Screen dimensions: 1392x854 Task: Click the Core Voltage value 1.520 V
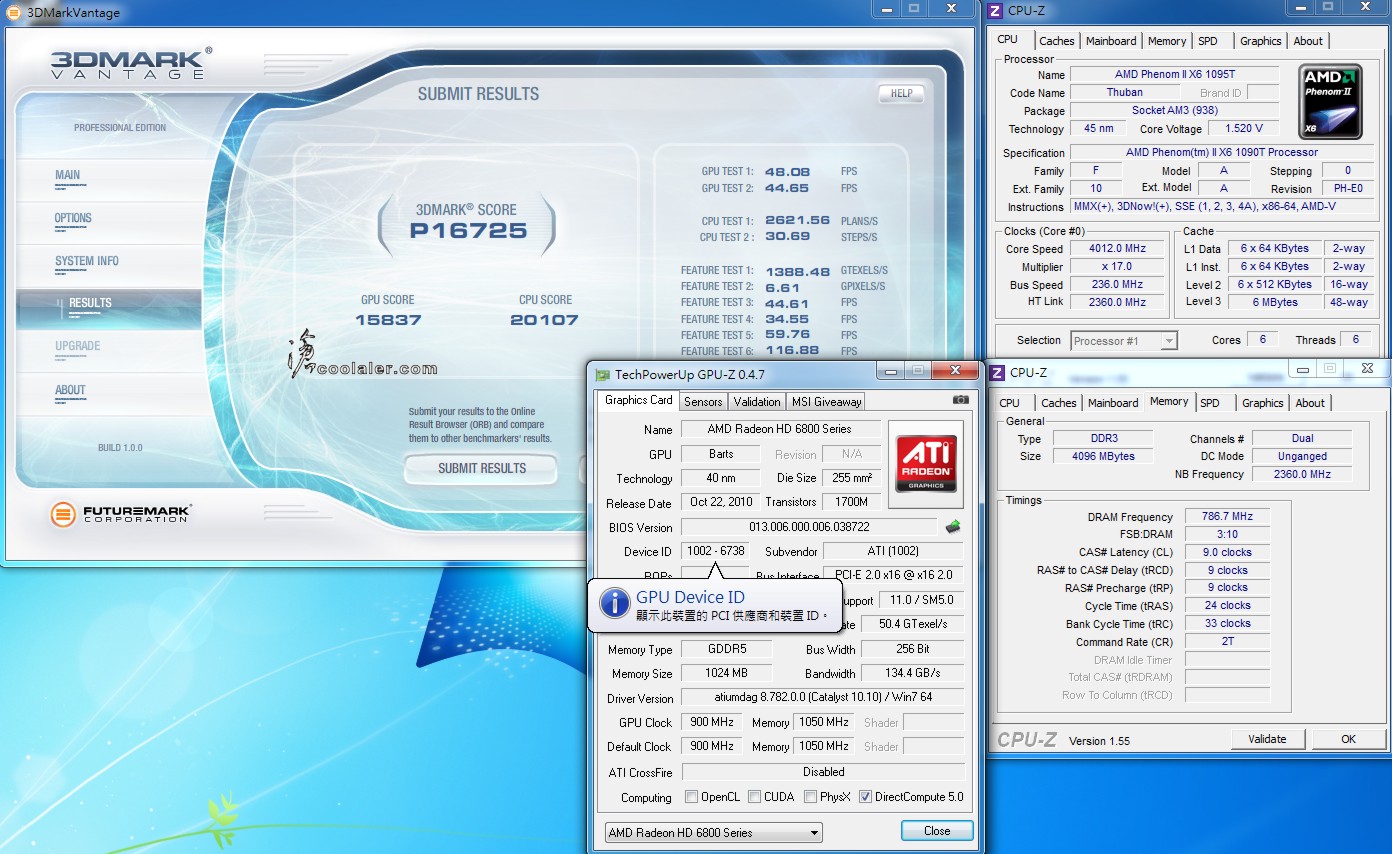pyautogui.click(x=1243, y=128)
